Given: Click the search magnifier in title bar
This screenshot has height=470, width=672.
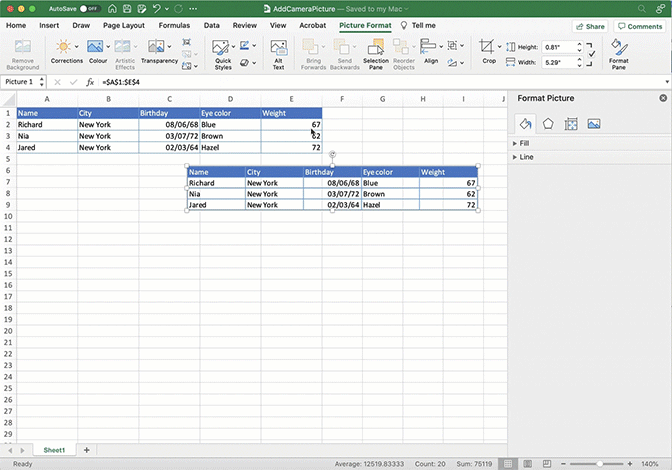Looking at the screenshot, I should coord(642,9).
